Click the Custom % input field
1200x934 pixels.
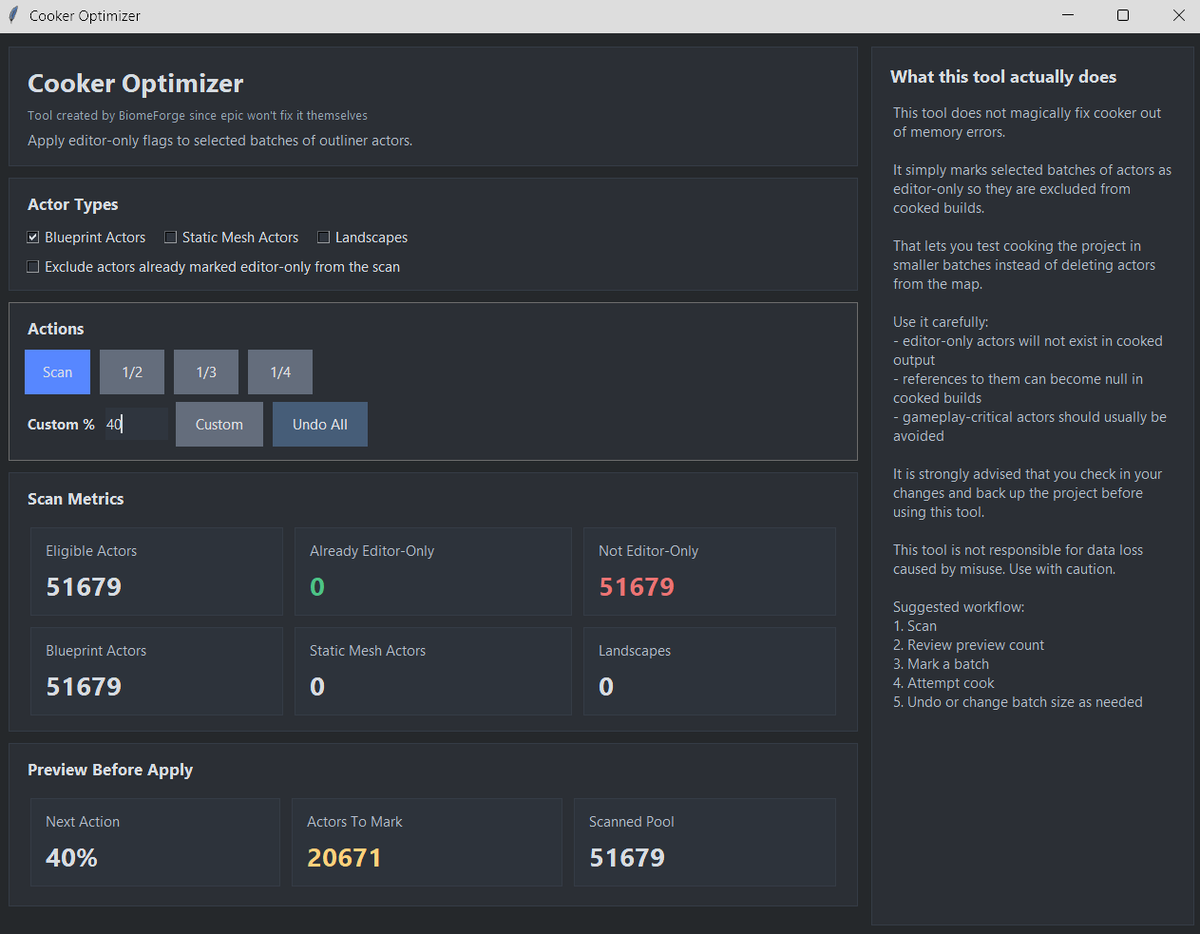(136, 424)
